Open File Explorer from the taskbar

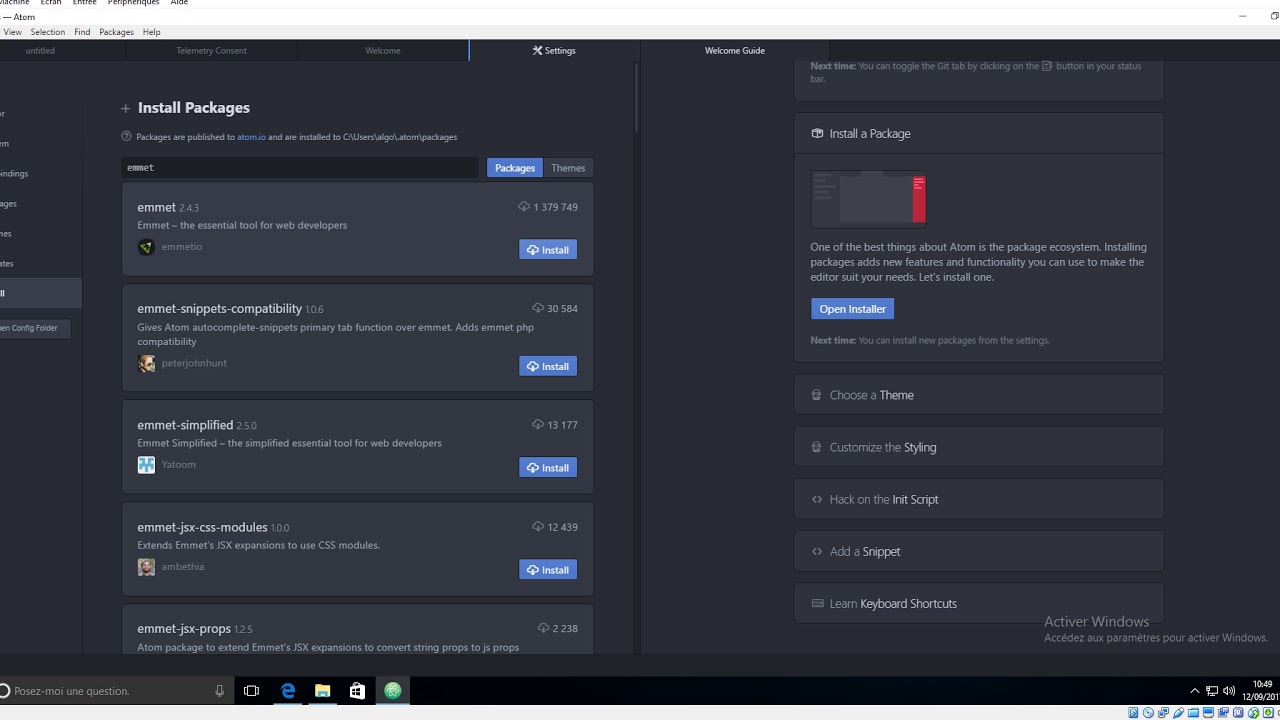(x=322, y=691)
